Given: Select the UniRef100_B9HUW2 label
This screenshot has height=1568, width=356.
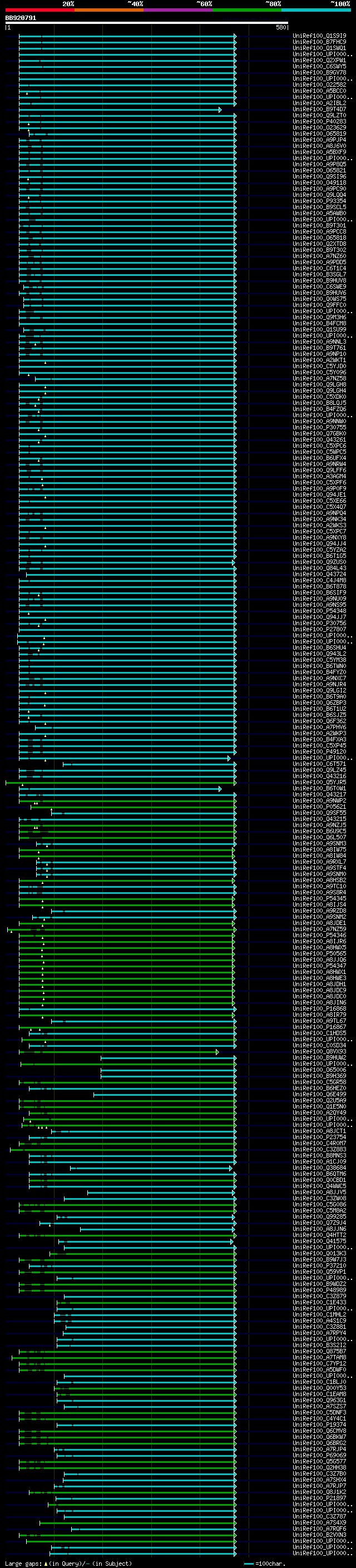Looking at the screenshot, I should [x=319, y=1057].
